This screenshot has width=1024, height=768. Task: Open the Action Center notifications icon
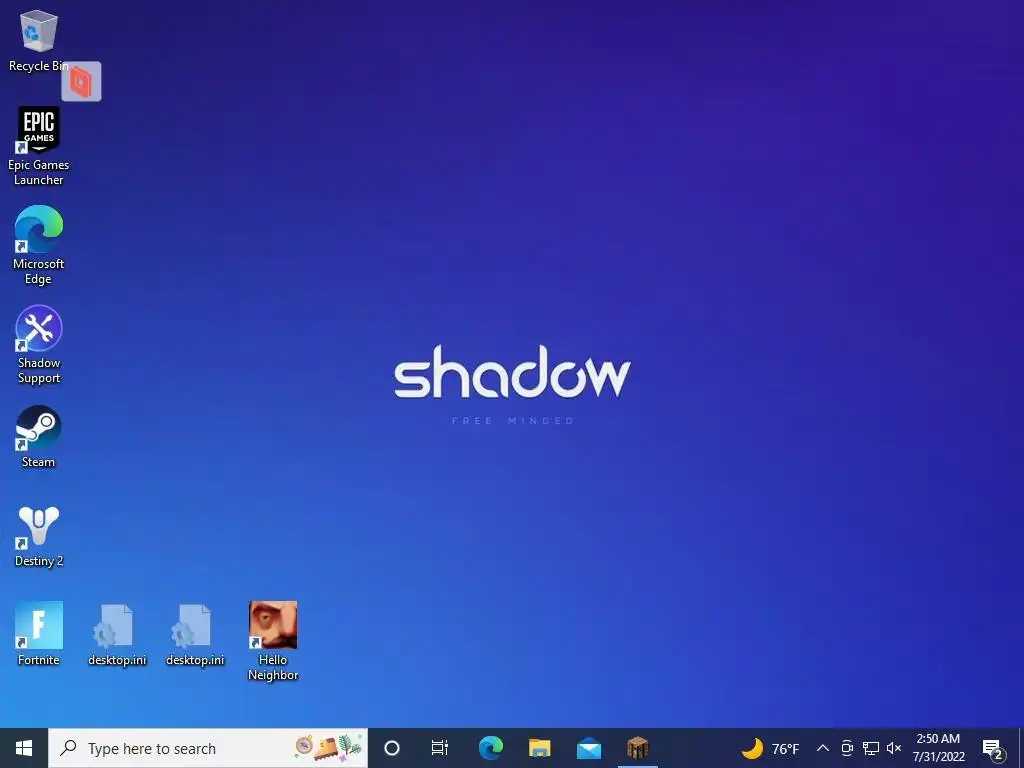(993, 749)
